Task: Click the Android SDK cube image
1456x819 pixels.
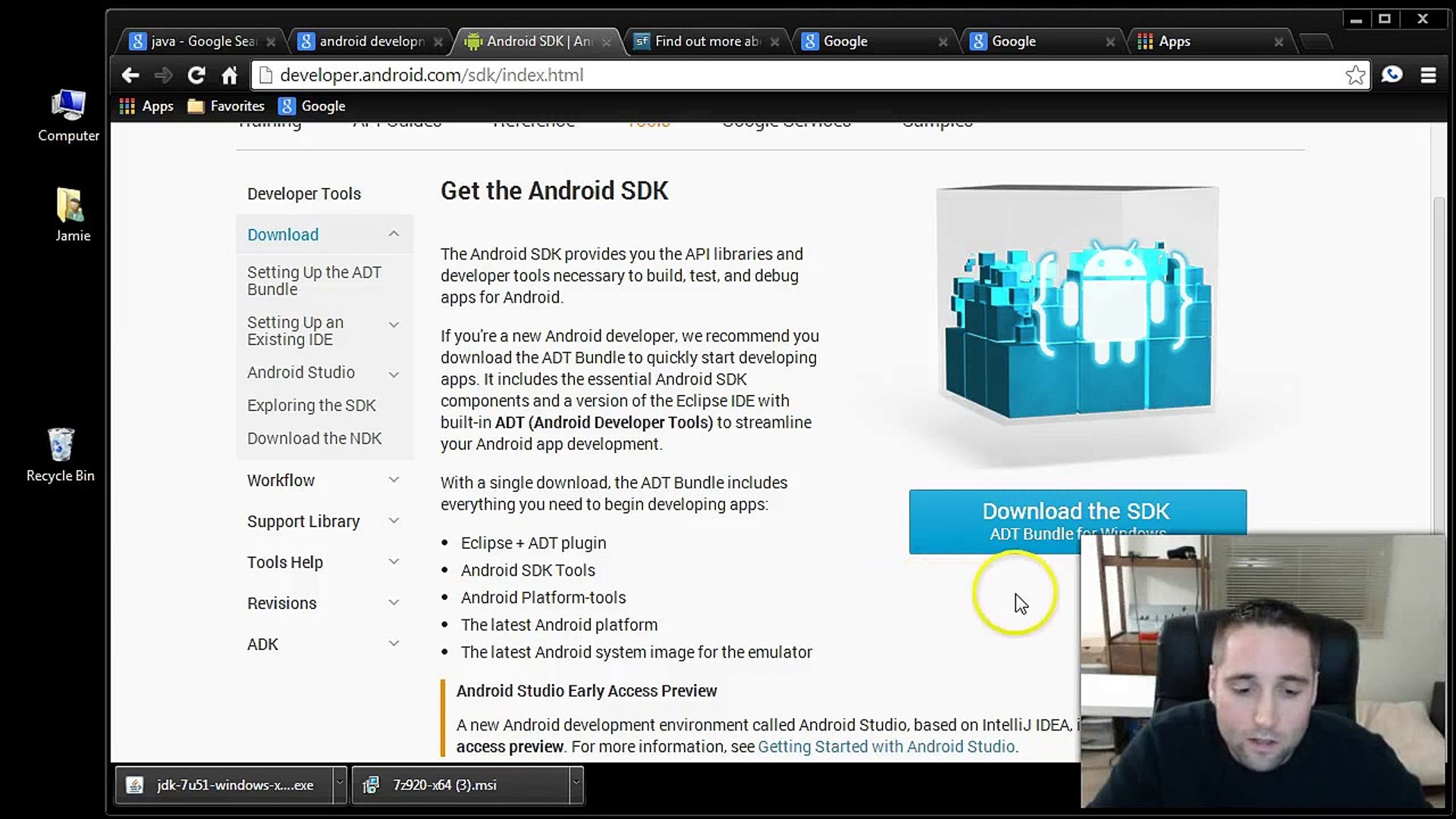Action: tap(1077, 303)
